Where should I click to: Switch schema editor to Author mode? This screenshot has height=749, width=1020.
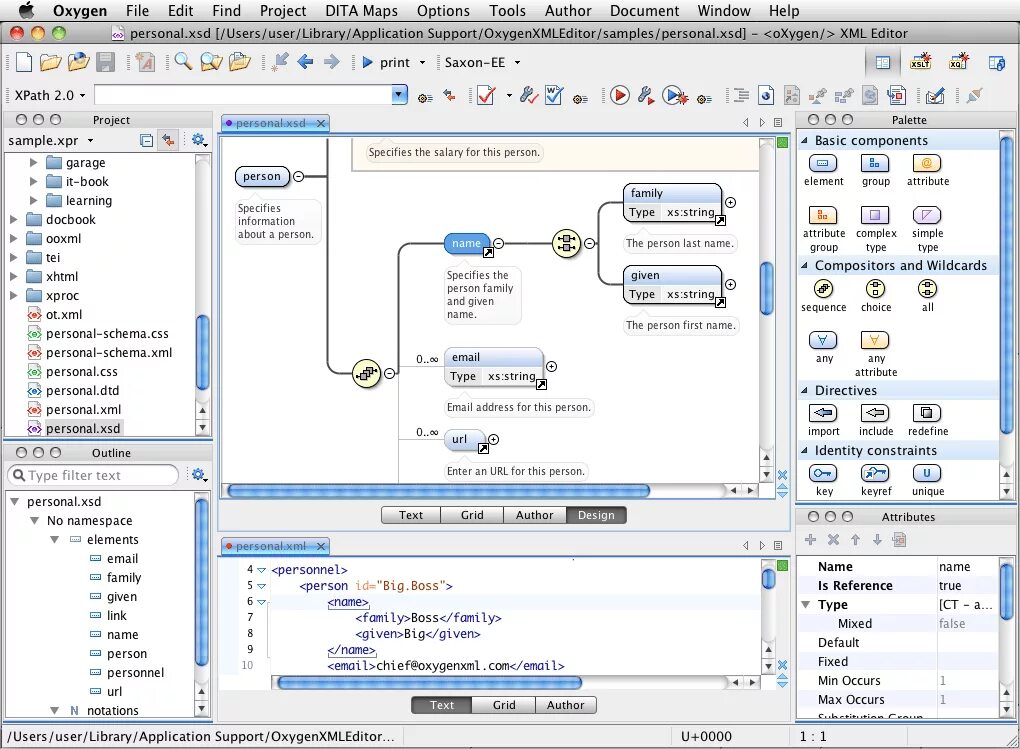[534, 515]
